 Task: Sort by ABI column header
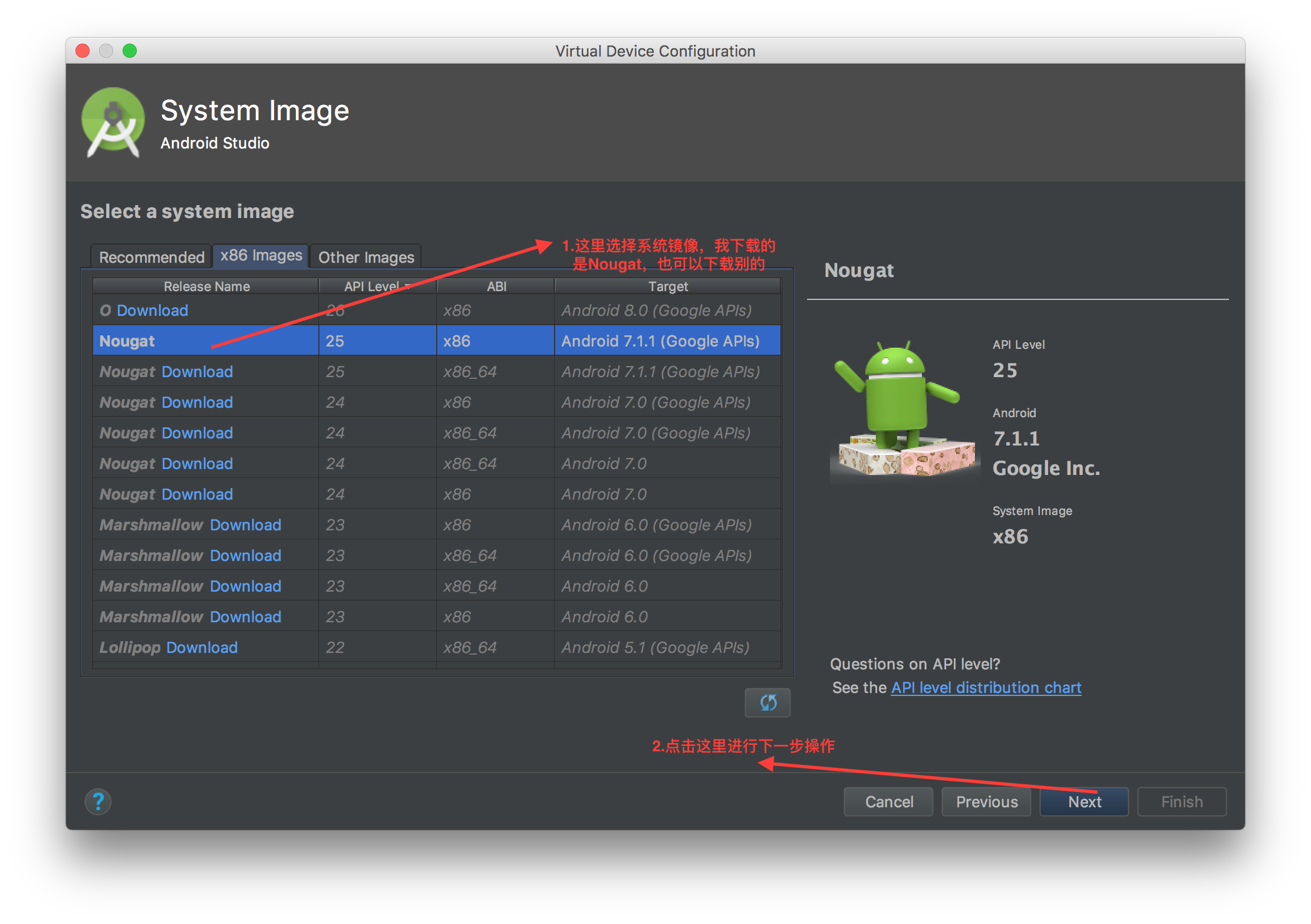point(496,286)
